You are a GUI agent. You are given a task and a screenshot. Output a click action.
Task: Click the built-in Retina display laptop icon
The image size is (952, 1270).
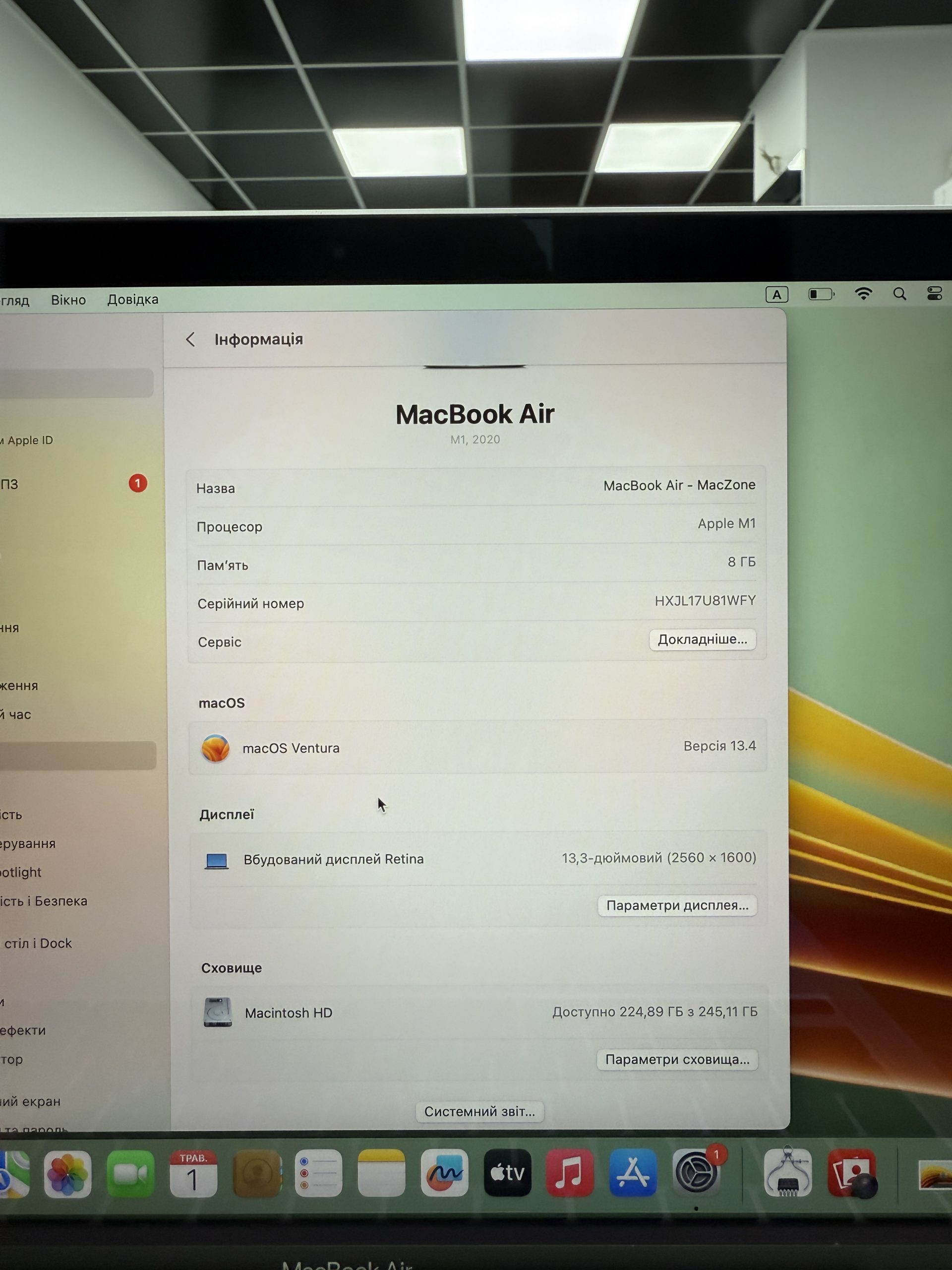pyautogui.click(x=216, y=860)
